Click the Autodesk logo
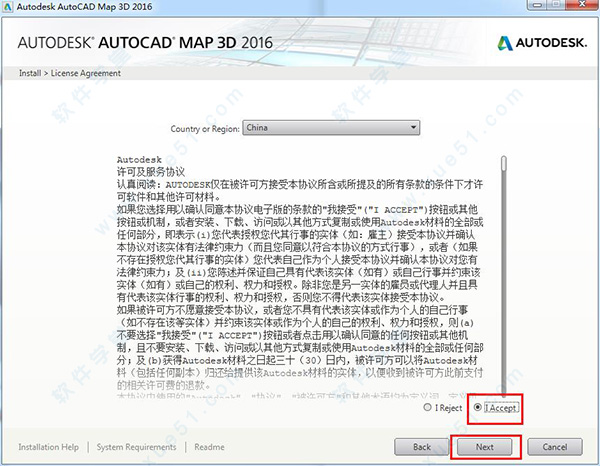Viewport: 600px width, 466px height. point(542,43)
